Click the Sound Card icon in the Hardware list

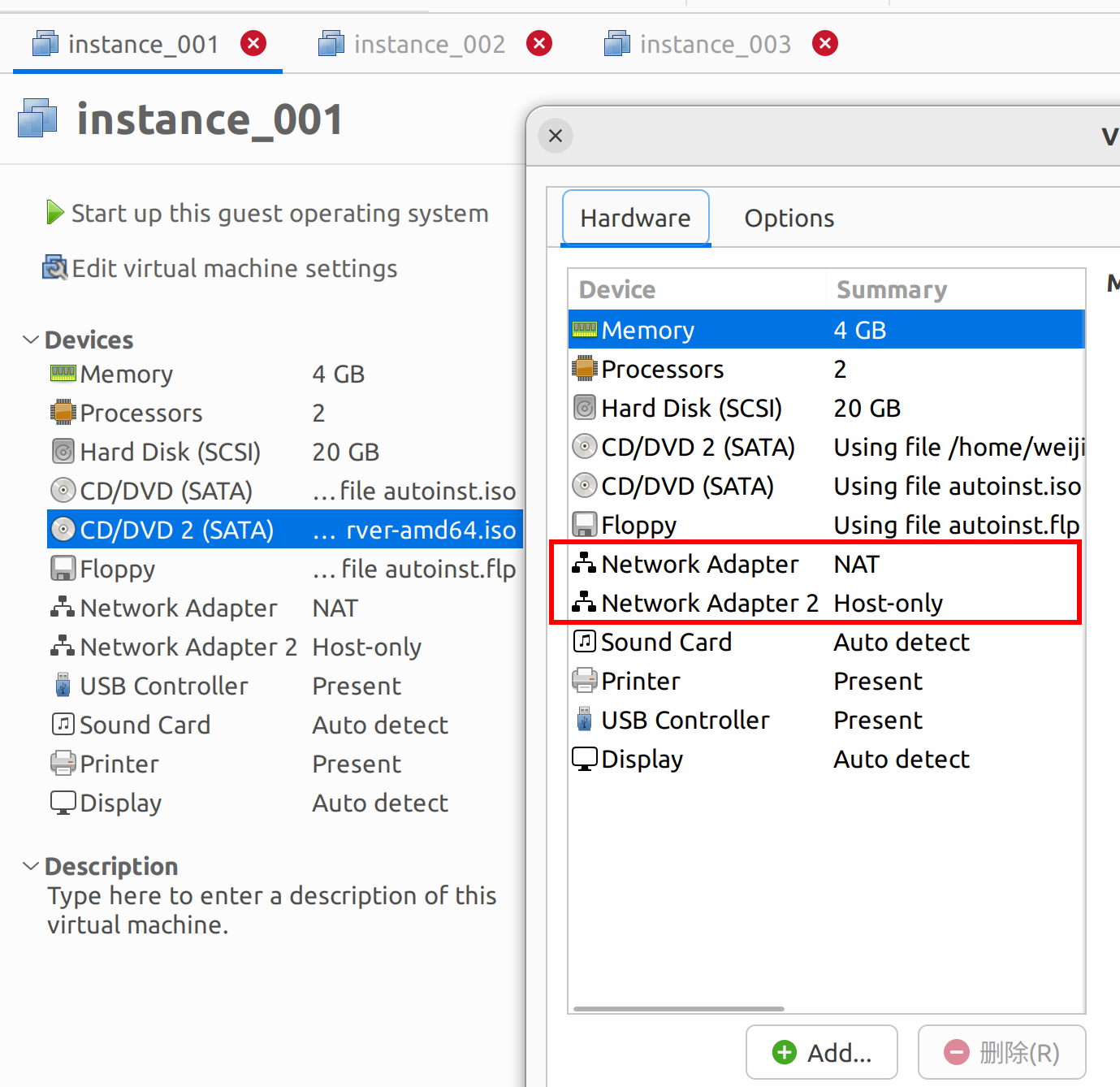click(x=584, y=642)
